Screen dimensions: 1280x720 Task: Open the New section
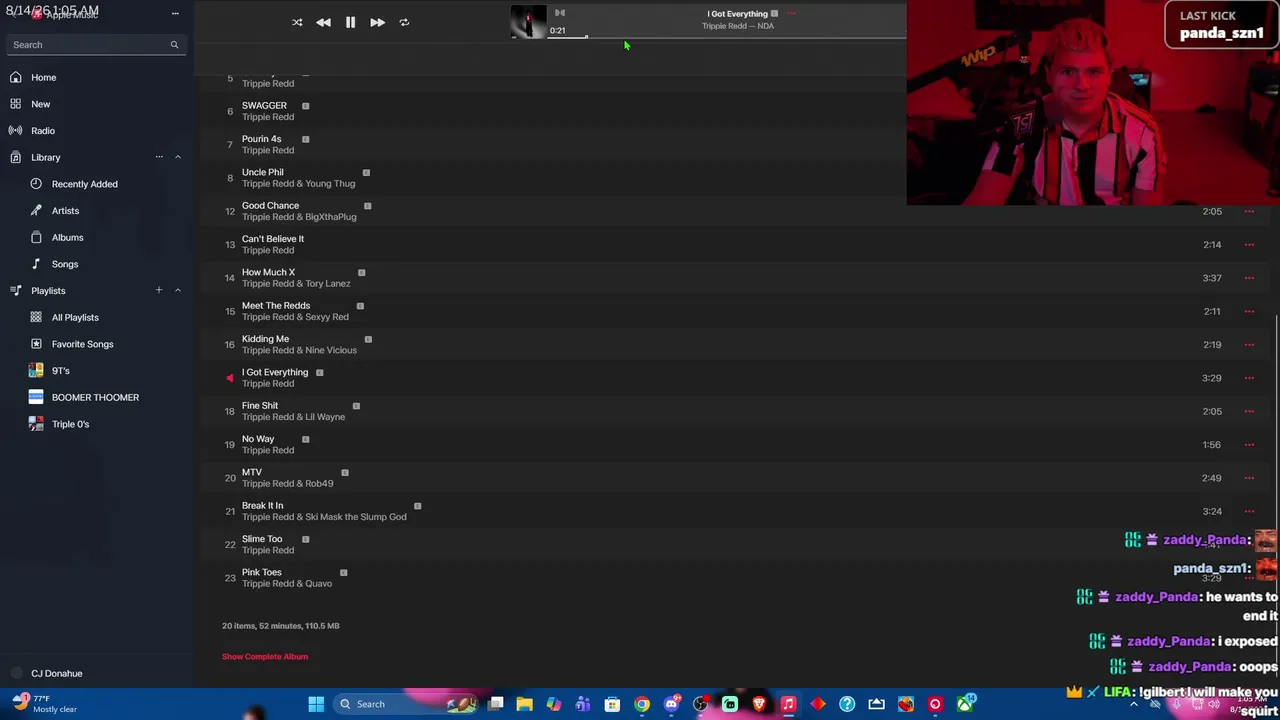click(x=40, y=104)
